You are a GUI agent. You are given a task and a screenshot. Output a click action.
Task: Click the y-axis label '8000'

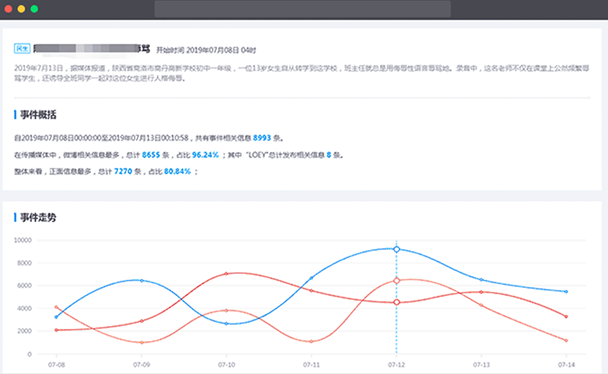[x=24, y=263]
